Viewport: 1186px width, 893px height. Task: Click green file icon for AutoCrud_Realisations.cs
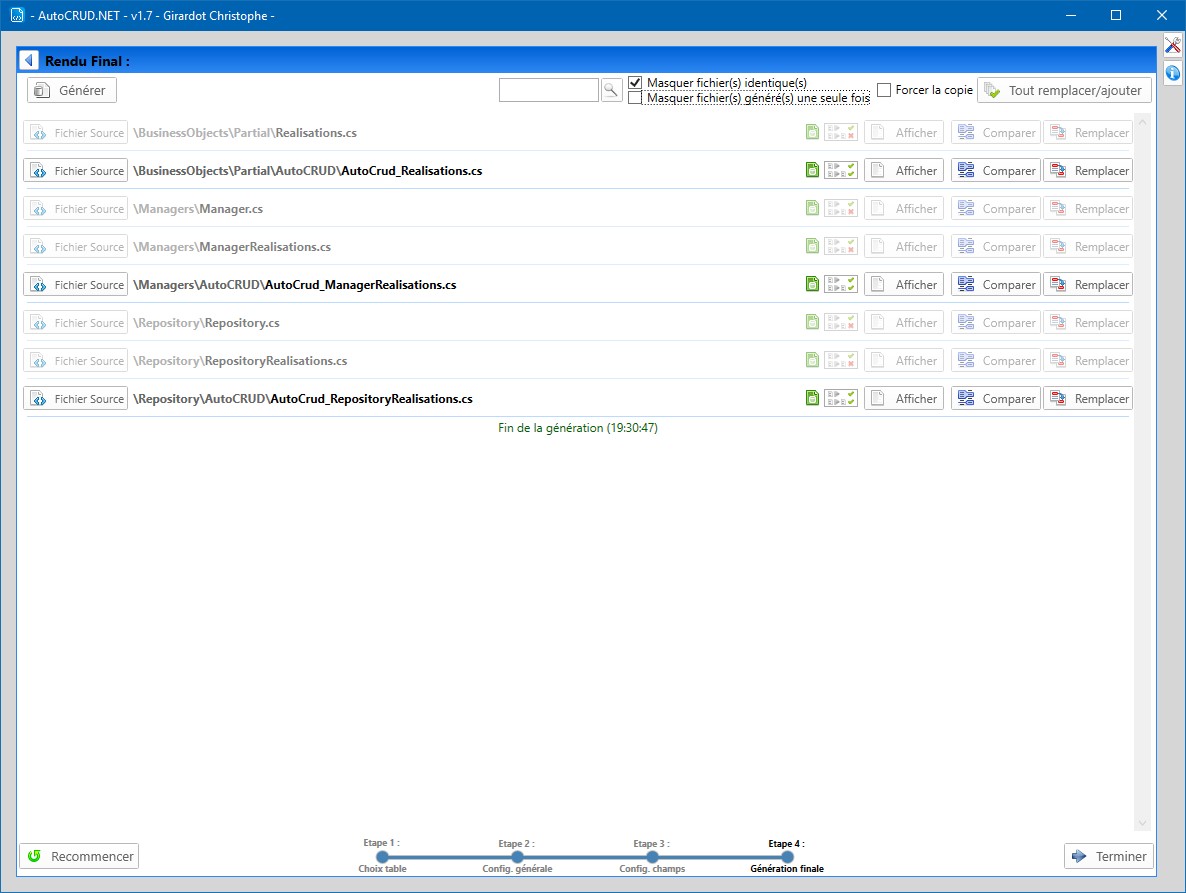pyautogui.click(x=812, y=170)
